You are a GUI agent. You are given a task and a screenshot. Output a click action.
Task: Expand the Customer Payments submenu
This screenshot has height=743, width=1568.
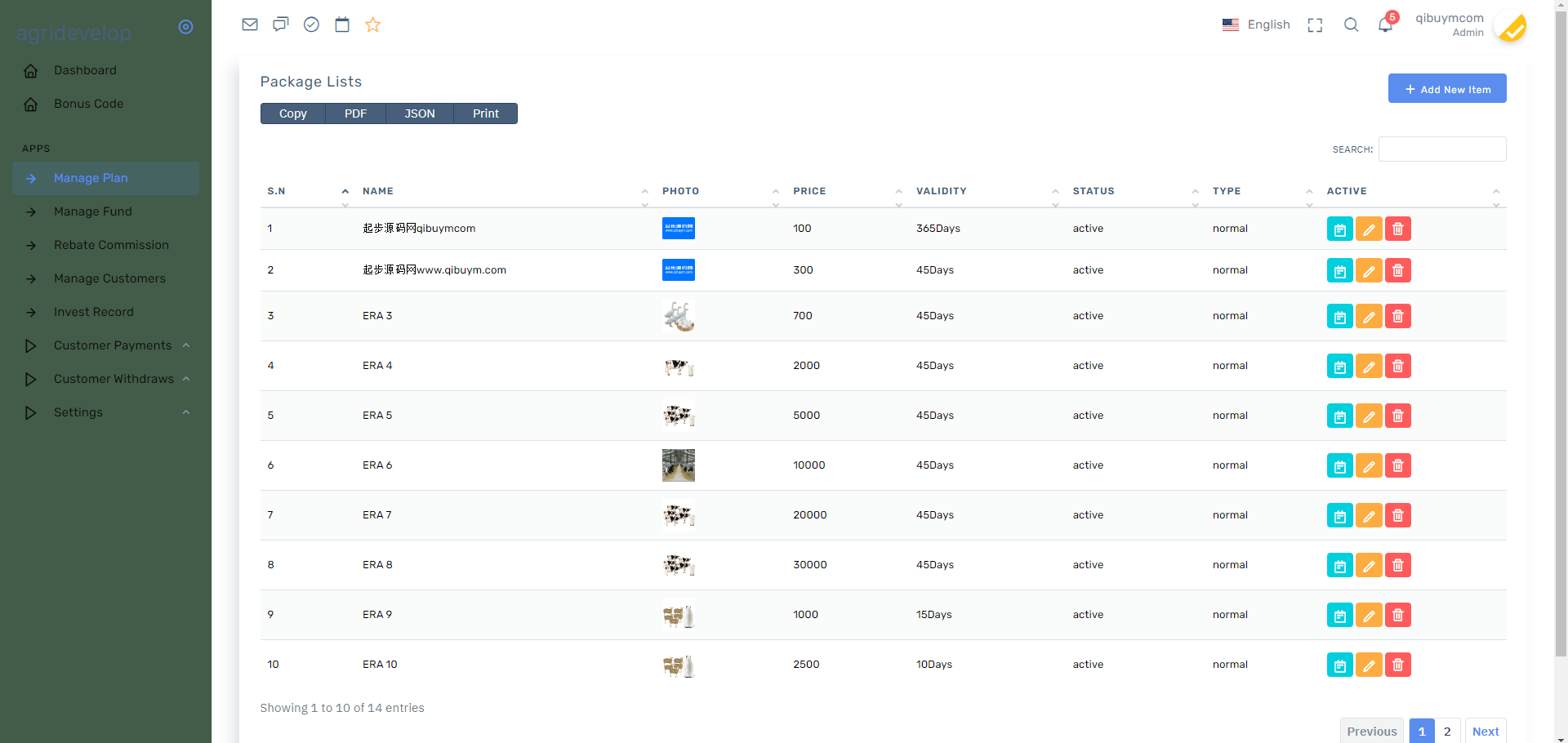click(x=107, y=345)
